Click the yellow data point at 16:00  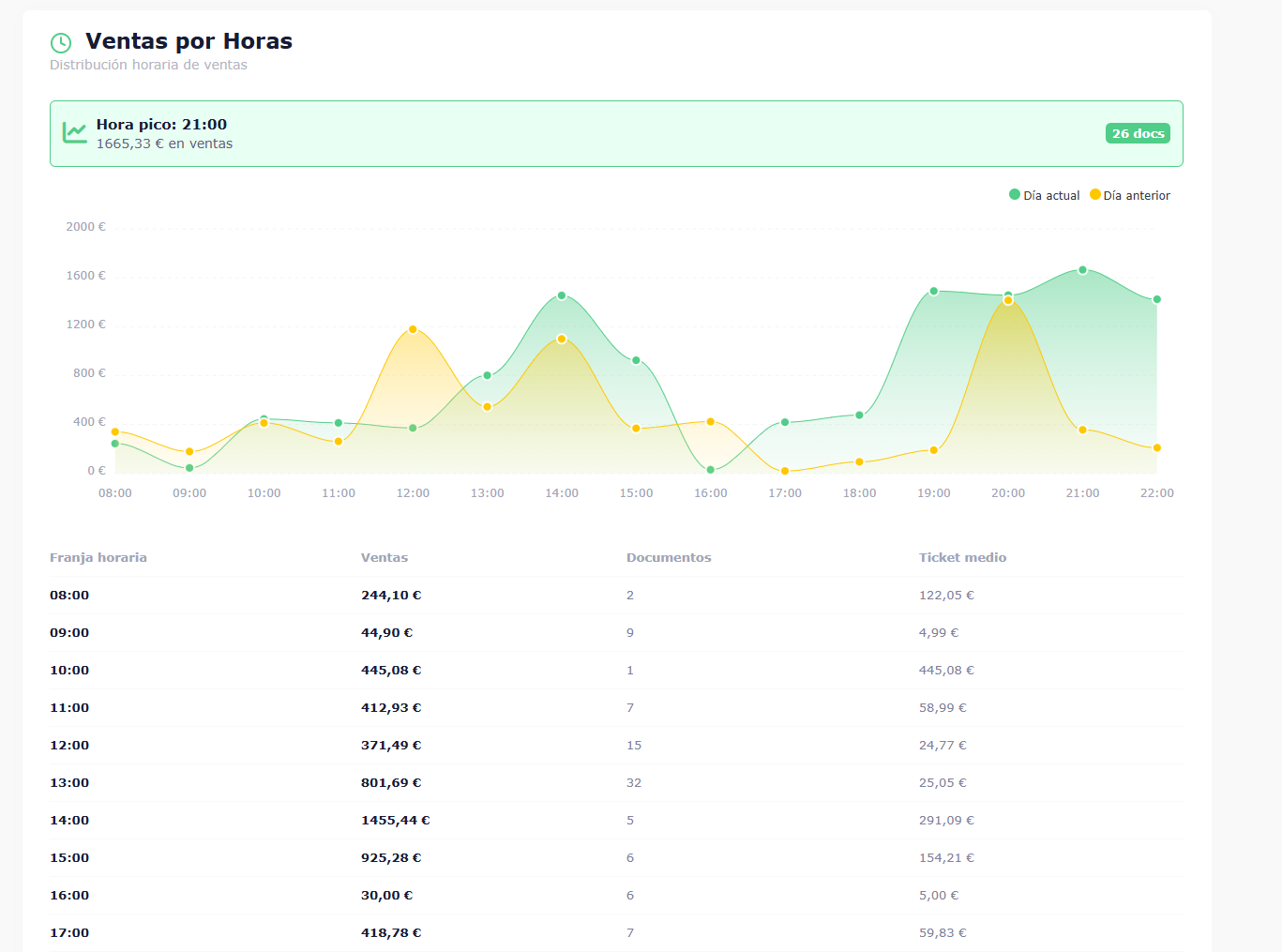[x=711, y=422]
